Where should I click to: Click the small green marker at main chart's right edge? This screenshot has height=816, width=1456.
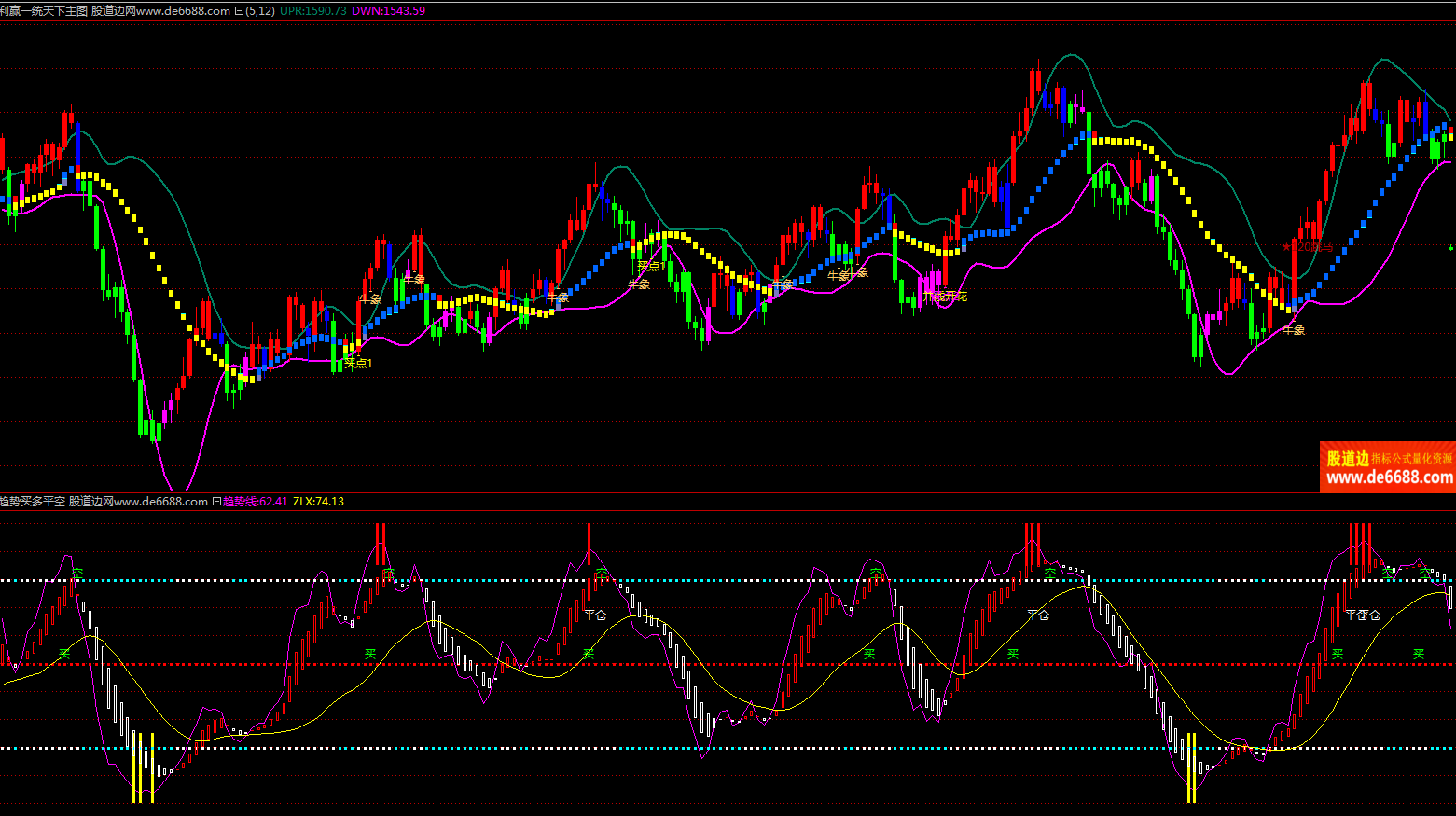[x=1449, y=248]
